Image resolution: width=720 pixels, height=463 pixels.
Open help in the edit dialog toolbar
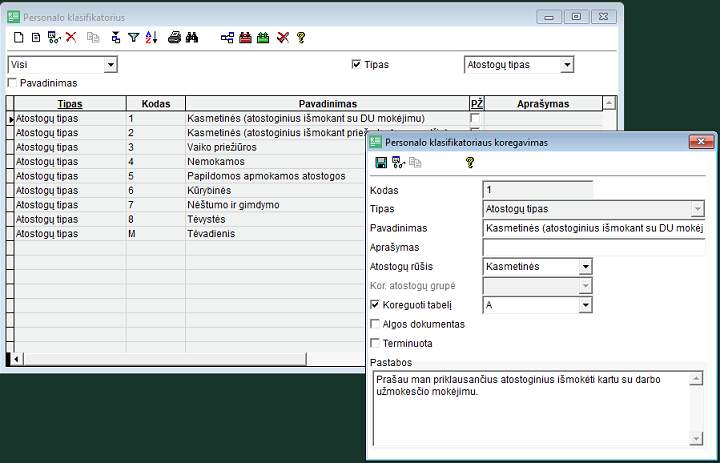tap(469, 162)
